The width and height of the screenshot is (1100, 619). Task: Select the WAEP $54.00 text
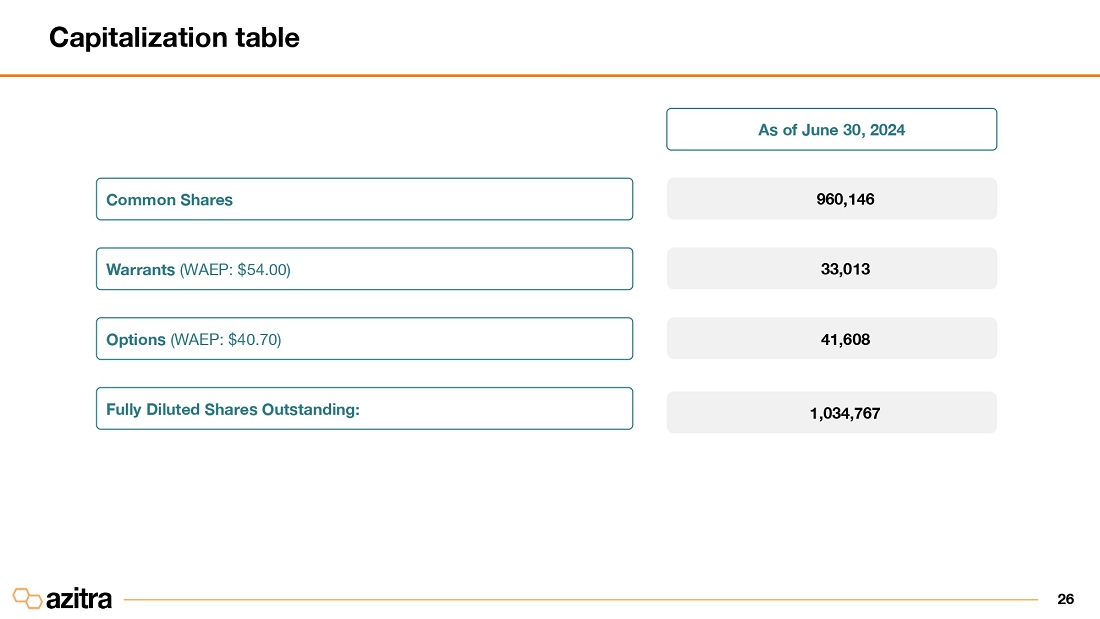(x=235, y=270)
